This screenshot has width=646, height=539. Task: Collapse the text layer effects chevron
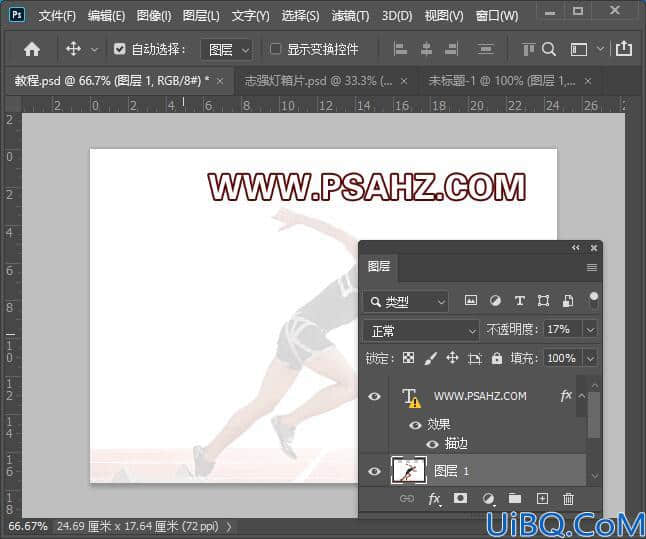coord(581,396)
